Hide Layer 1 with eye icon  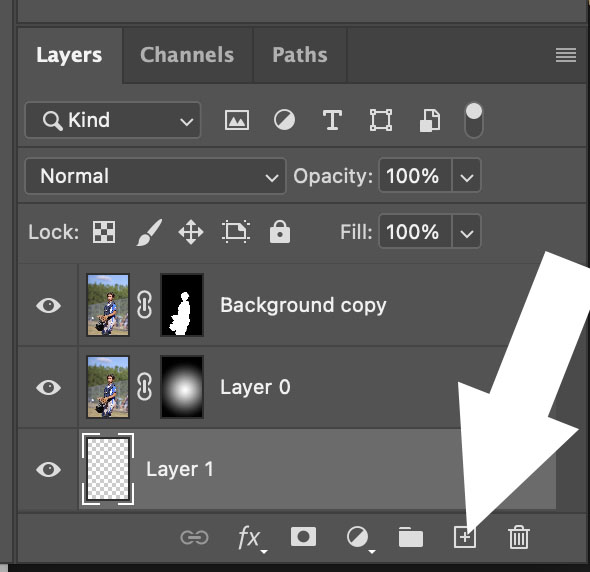click(x=49, y=469)
